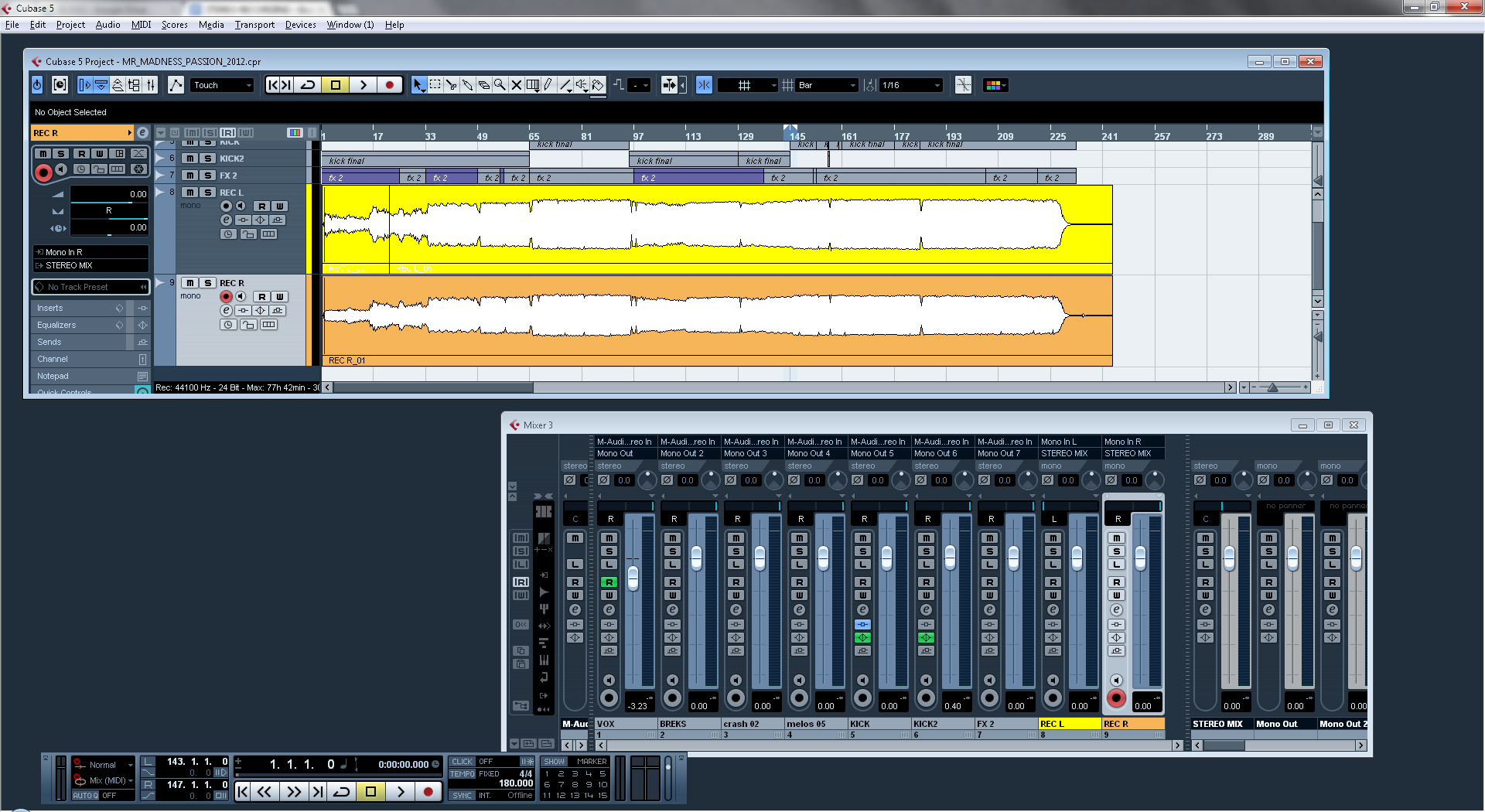The image size is (1485, 812).
Task: Select the Zoom magnifier tool
Action: (x=500, y=85)
